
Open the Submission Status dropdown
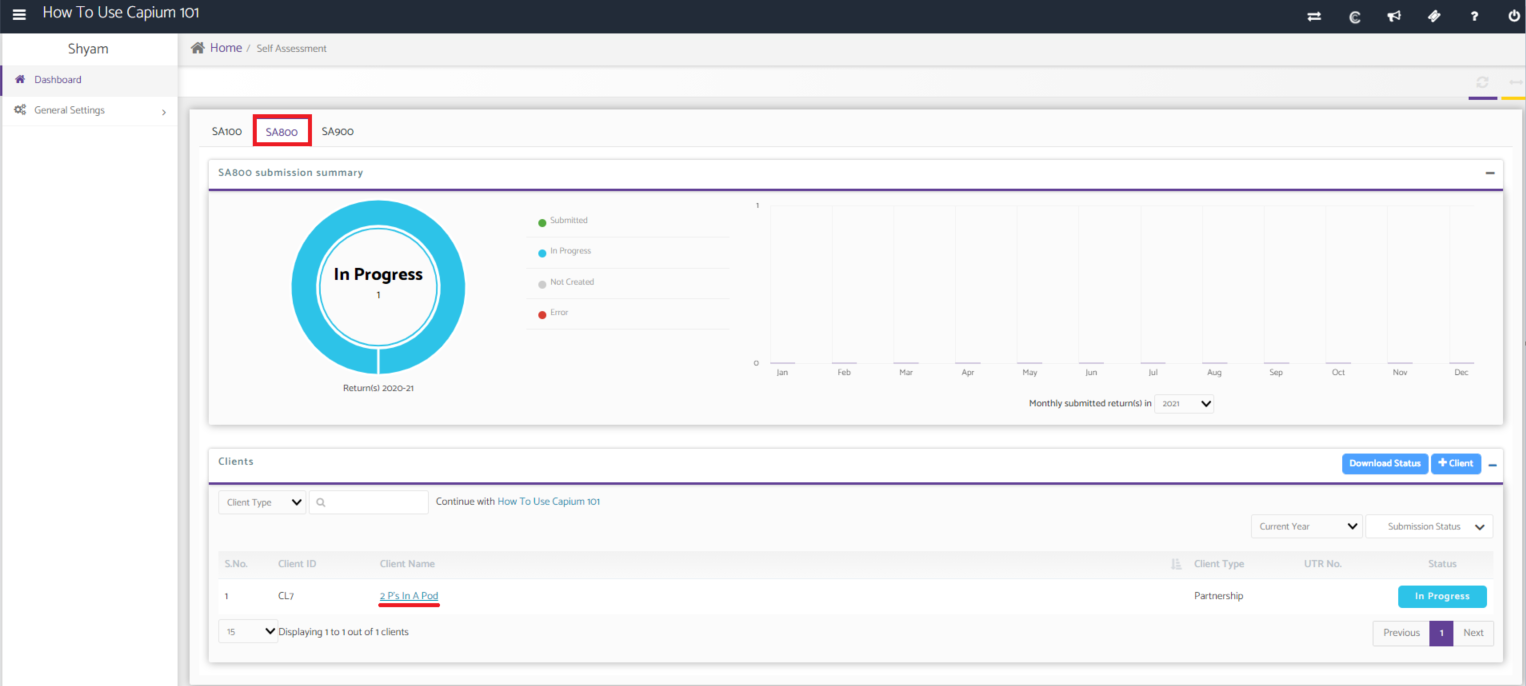pos(1429,526)
